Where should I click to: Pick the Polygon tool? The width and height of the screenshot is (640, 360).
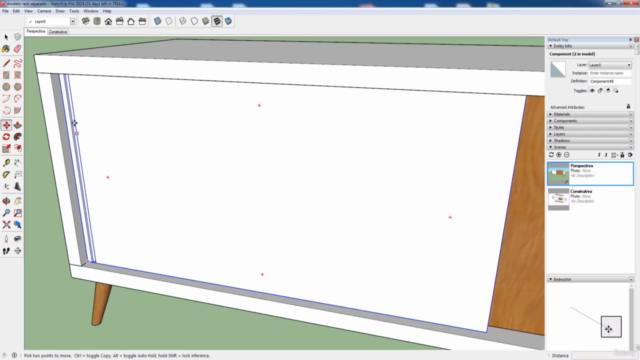click(18, 87)
